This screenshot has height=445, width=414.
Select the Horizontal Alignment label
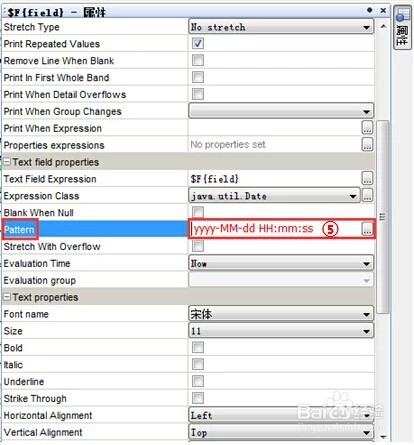coord(48,416)
